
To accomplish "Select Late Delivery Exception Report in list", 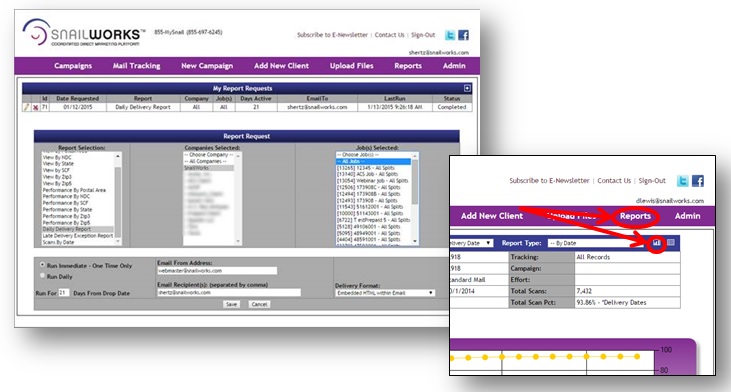I will point(77,236).
